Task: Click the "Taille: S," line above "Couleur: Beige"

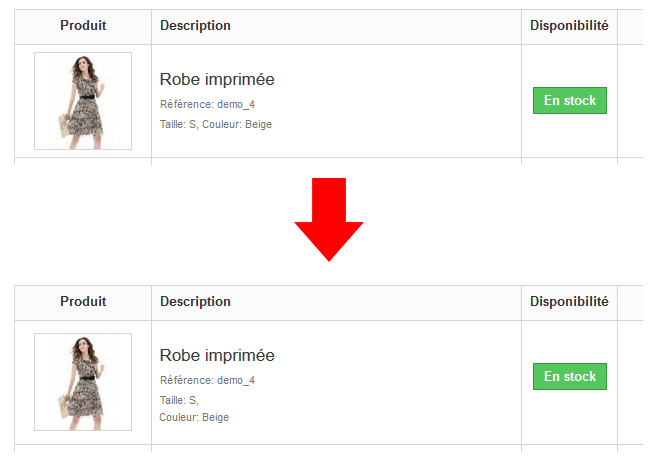Action: [x=179, y=400]
